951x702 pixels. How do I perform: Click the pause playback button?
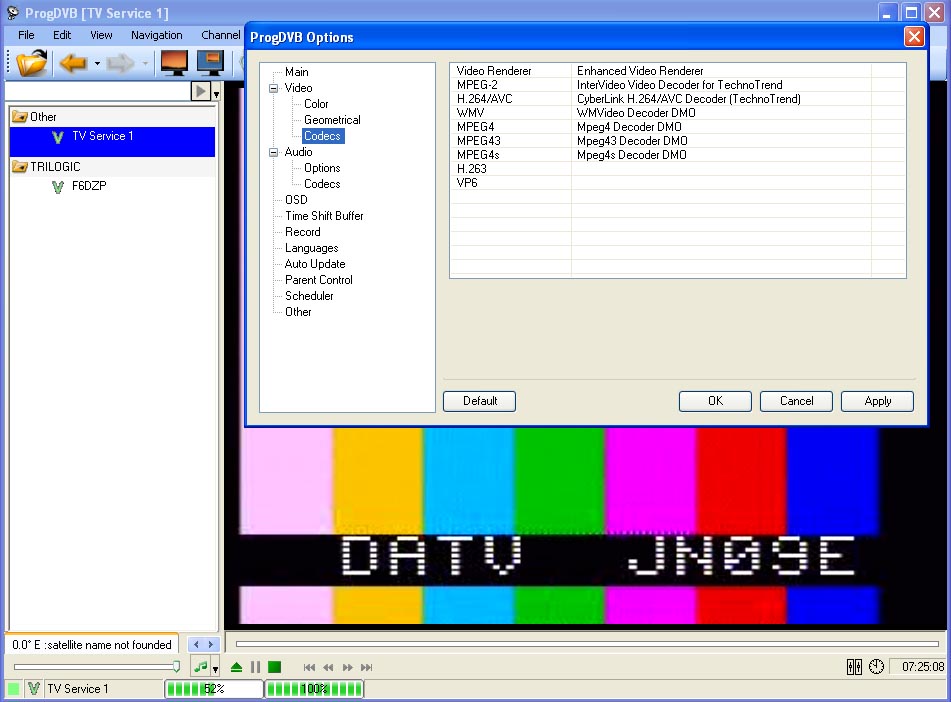pyautogui.click(x=255, y=667)
